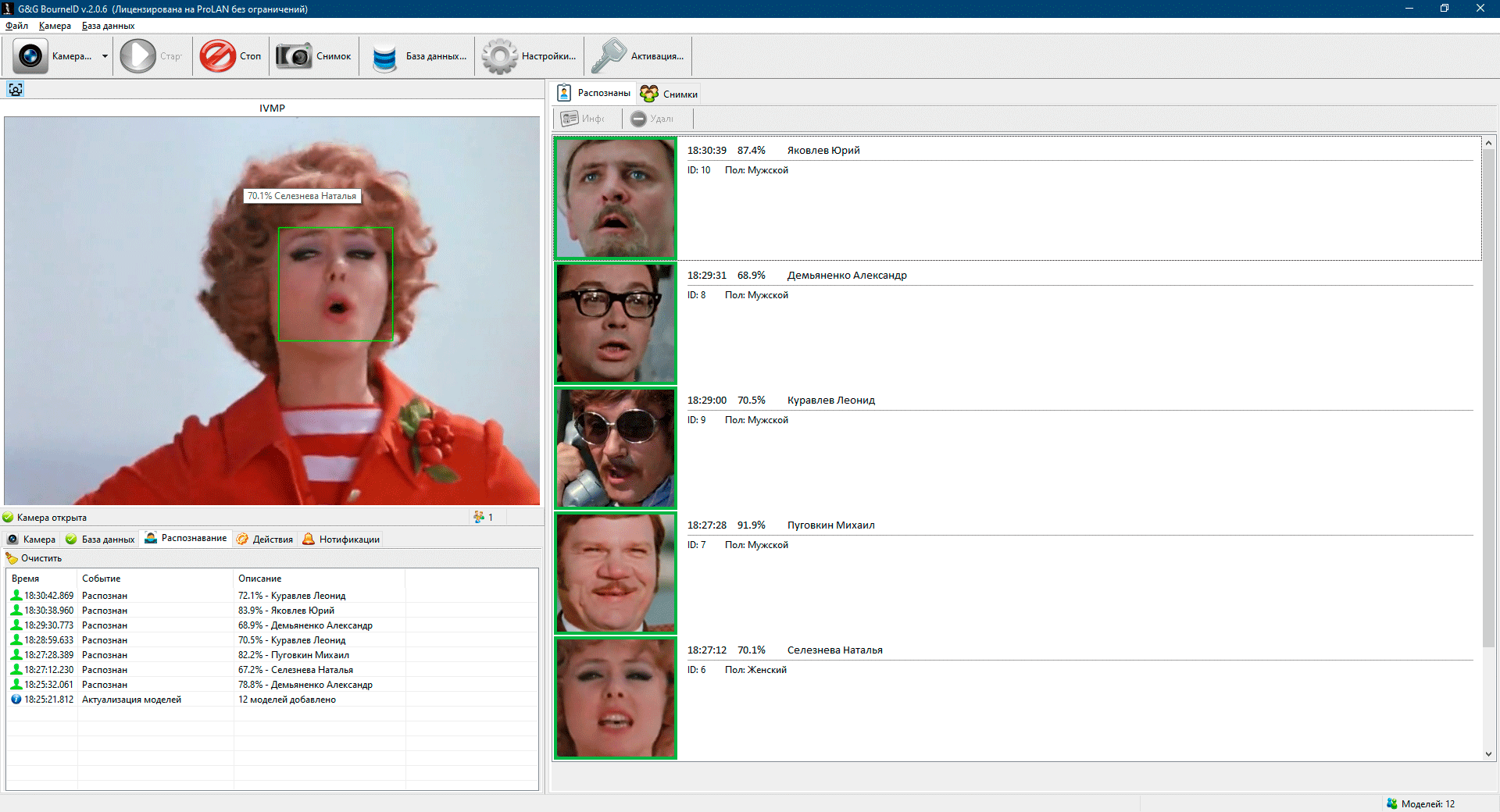Viewport: 1500px width, 812px height.
Task: Click the Activation key icon
Action: click(609, 56)
